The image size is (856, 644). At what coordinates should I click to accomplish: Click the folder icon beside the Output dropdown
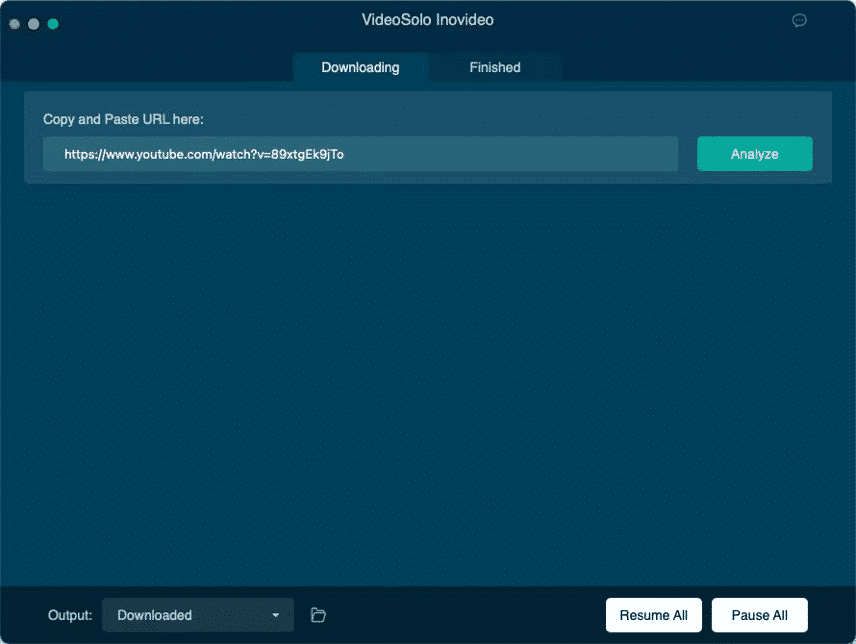pos(318,615)
